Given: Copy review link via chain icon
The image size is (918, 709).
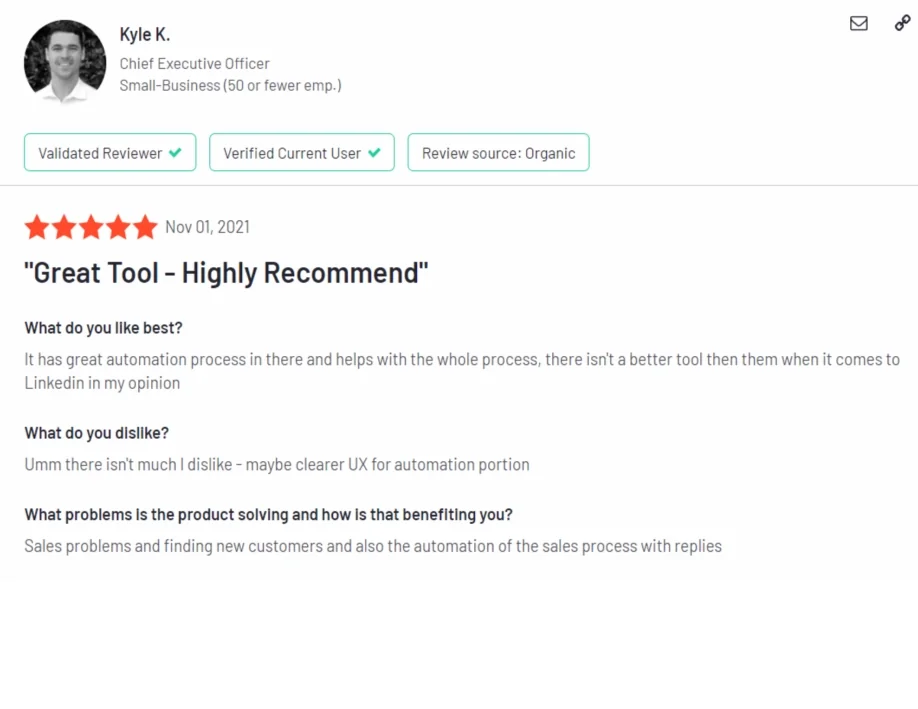Looking at the screenshot, I should click(902, 23).
